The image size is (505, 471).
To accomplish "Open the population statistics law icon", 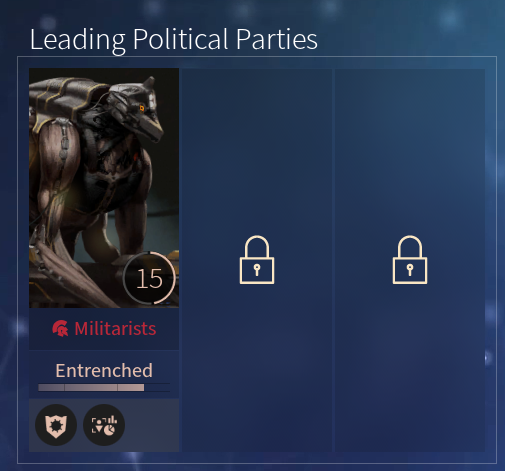I will (x=104, y=425).
